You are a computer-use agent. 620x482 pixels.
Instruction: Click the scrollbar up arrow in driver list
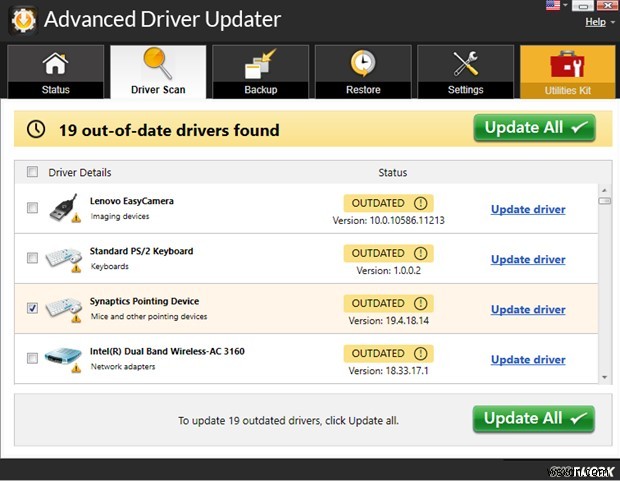coord(604,190)
